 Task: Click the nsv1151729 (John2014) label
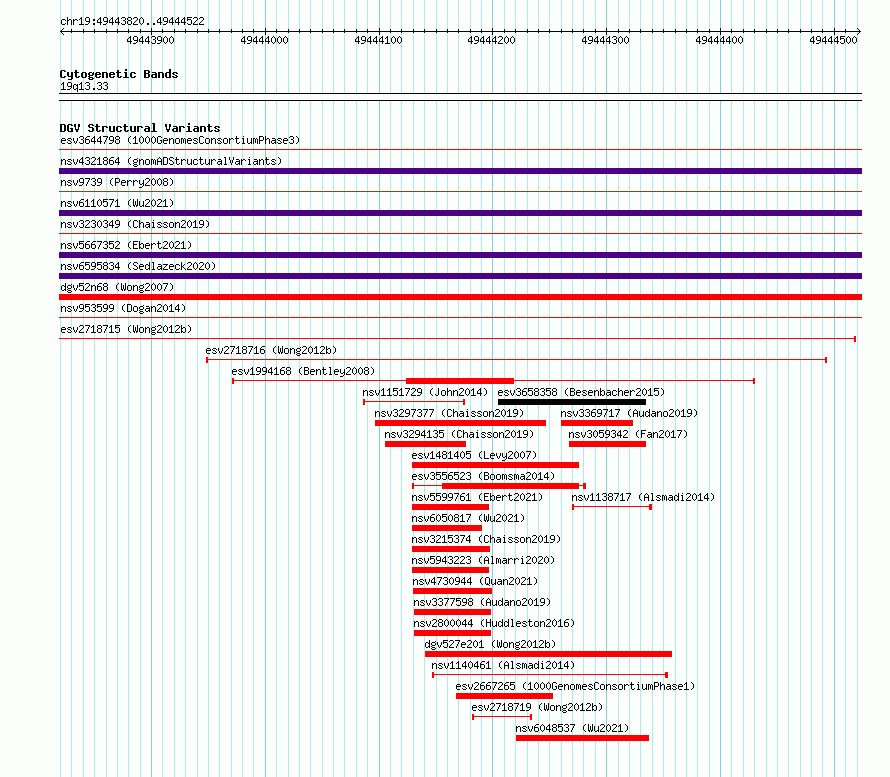(425, 392)
